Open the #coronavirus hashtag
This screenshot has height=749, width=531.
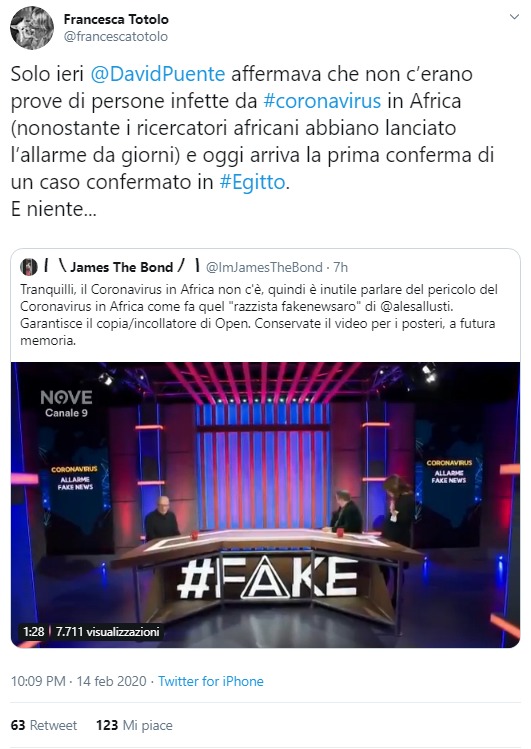[x=322, y=101]
